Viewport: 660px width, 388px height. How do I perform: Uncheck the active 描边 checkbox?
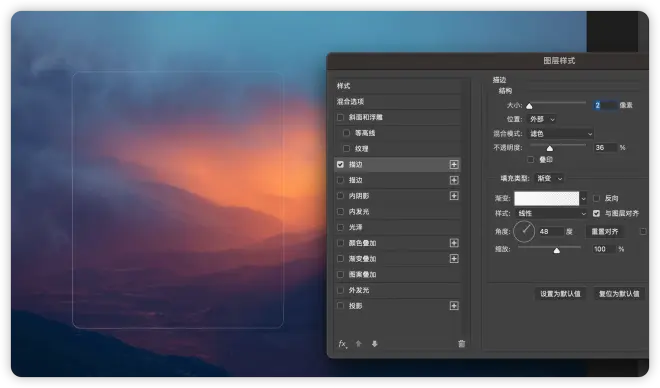pyautogui.click(x=341, y=165)
